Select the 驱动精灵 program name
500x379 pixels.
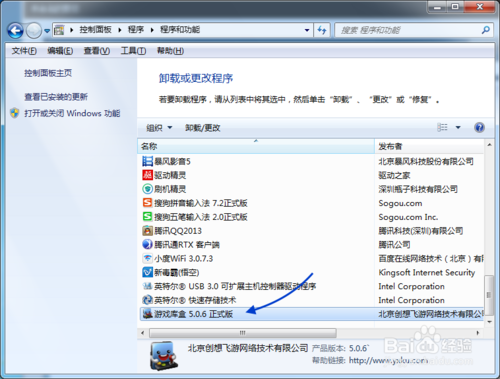[170, 175]
